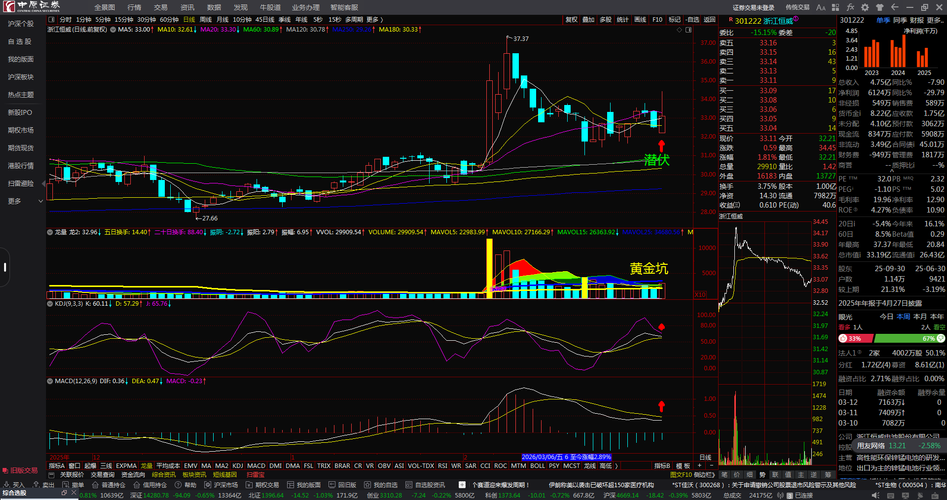This screenshot has width=947, height=500.
Task: Open F10 company info button
Action: click(657, 19)
